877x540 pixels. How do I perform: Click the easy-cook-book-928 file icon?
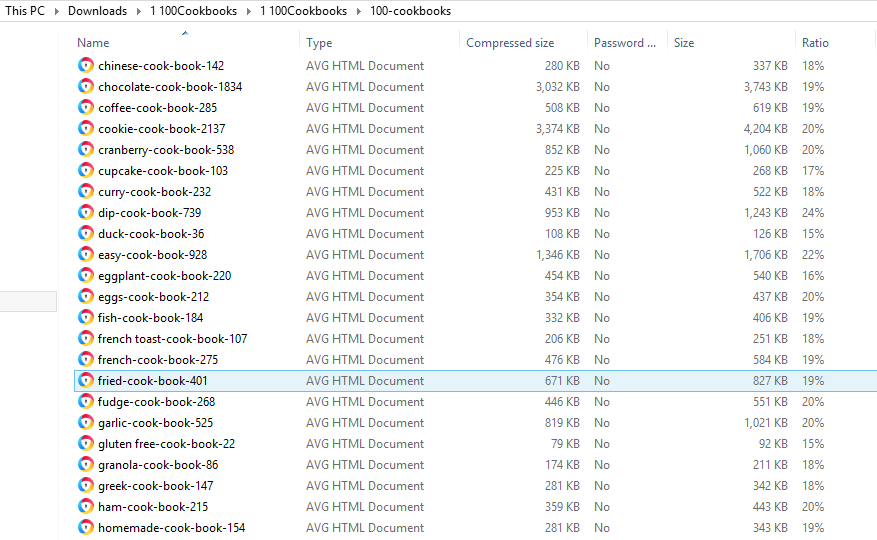86,255
